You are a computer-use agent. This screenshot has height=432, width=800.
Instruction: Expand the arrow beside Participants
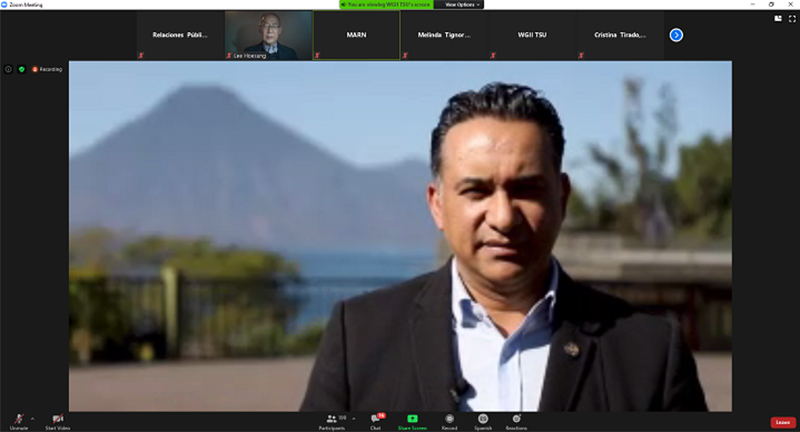coord(351,418)
